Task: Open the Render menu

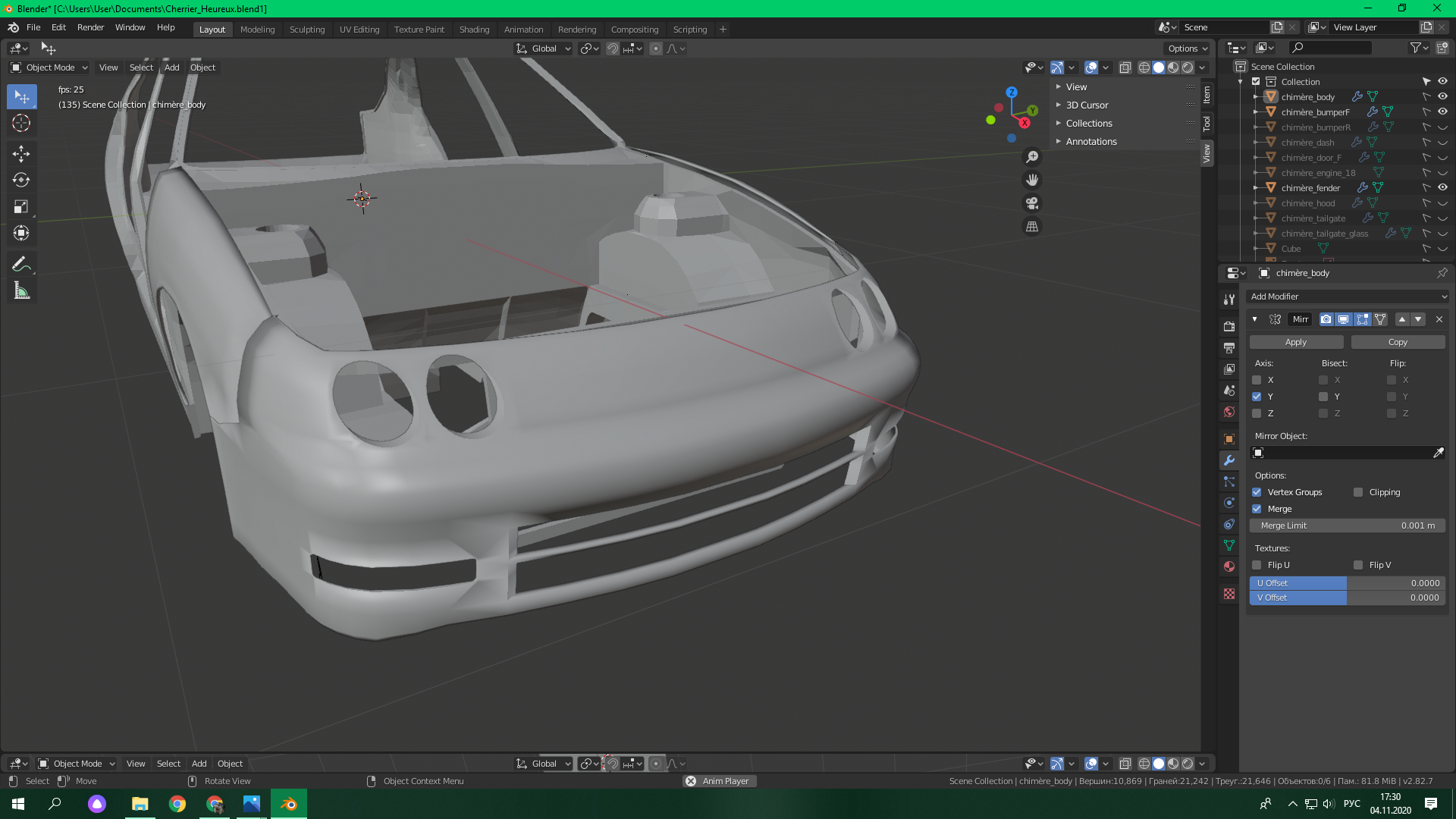Action: tap(90, 27)
